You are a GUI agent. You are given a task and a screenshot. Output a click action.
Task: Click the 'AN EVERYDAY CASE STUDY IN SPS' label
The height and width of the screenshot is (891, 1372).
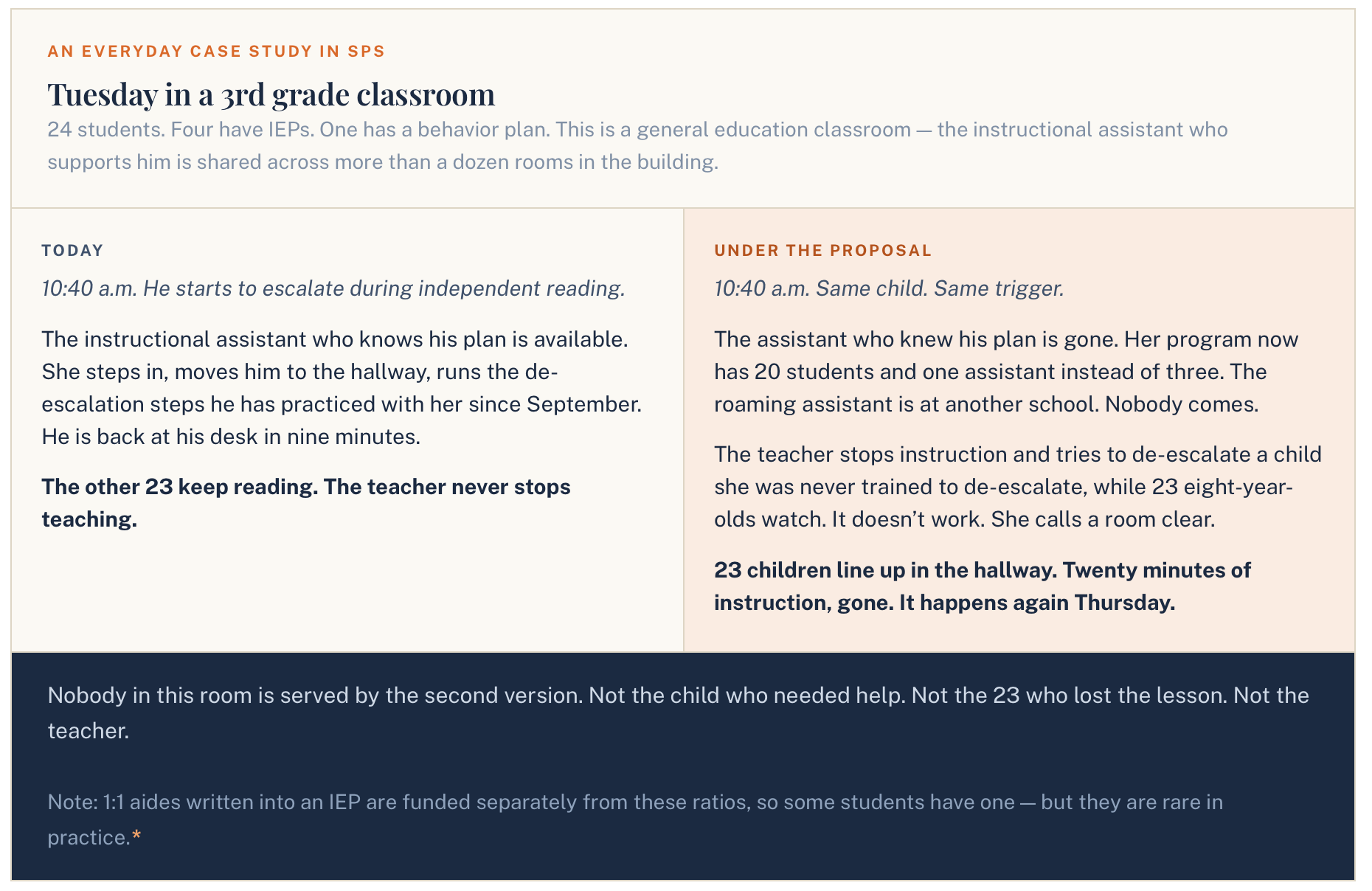pos(216,52)
